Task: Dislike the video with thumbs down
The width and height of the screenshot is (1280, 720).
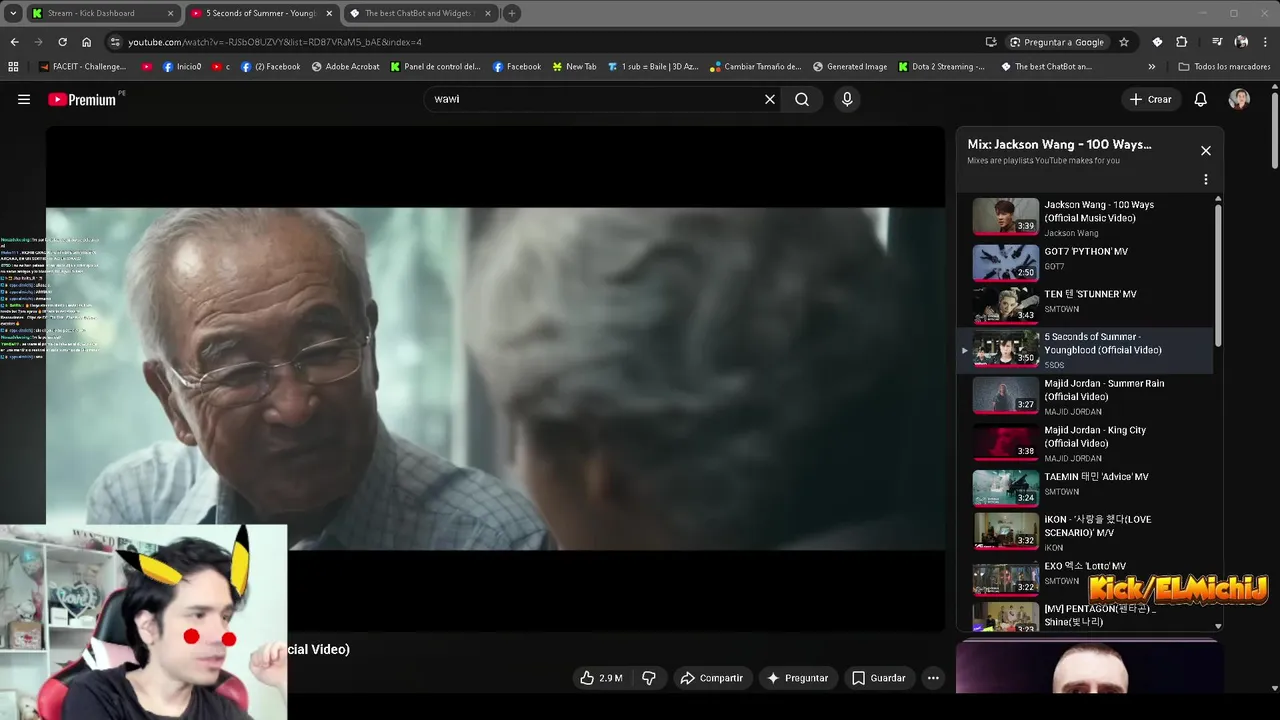Action: tap(648, 678)
